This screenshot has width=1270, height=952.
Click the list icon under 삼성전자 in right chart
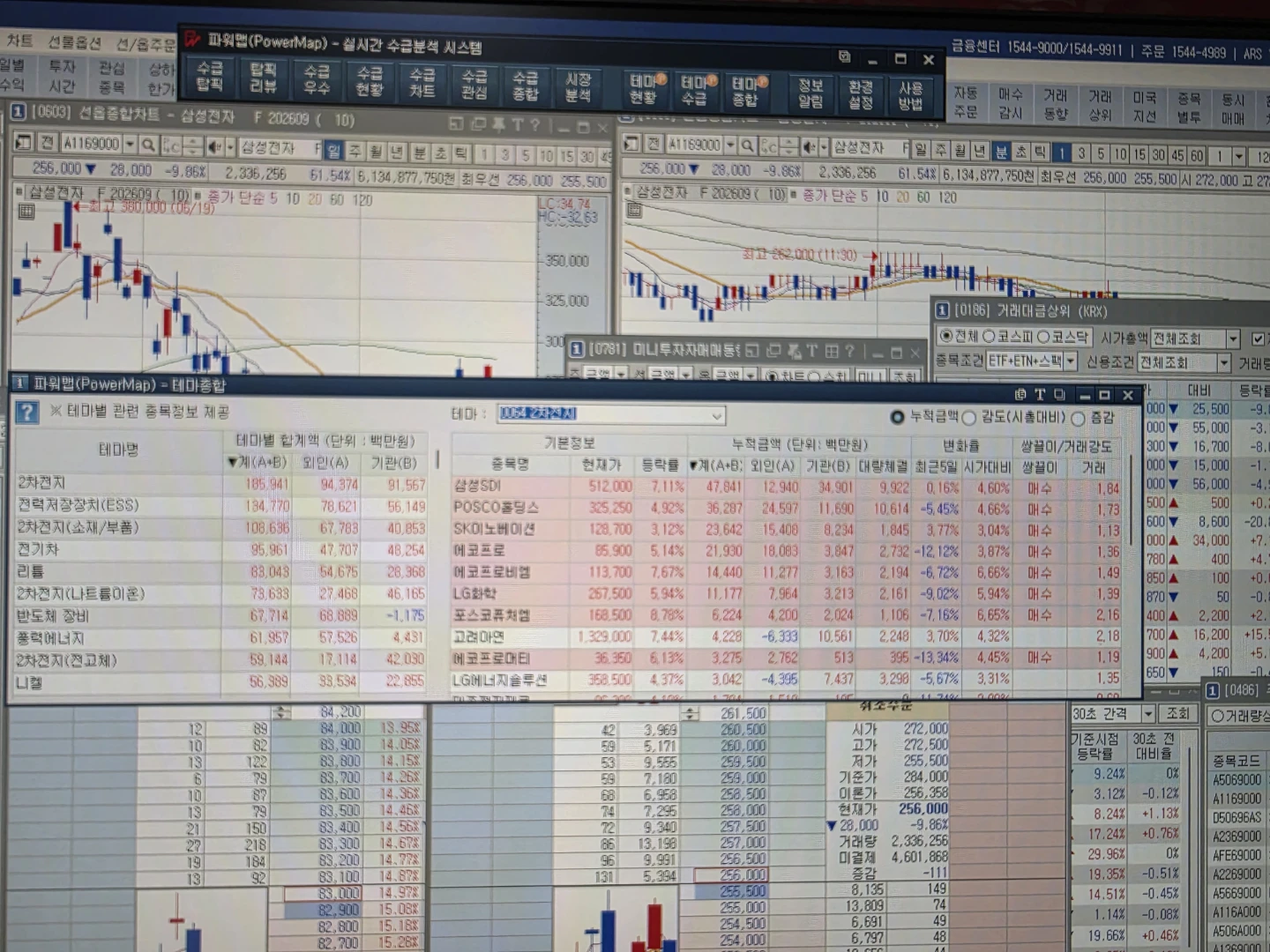pos(633,210)
